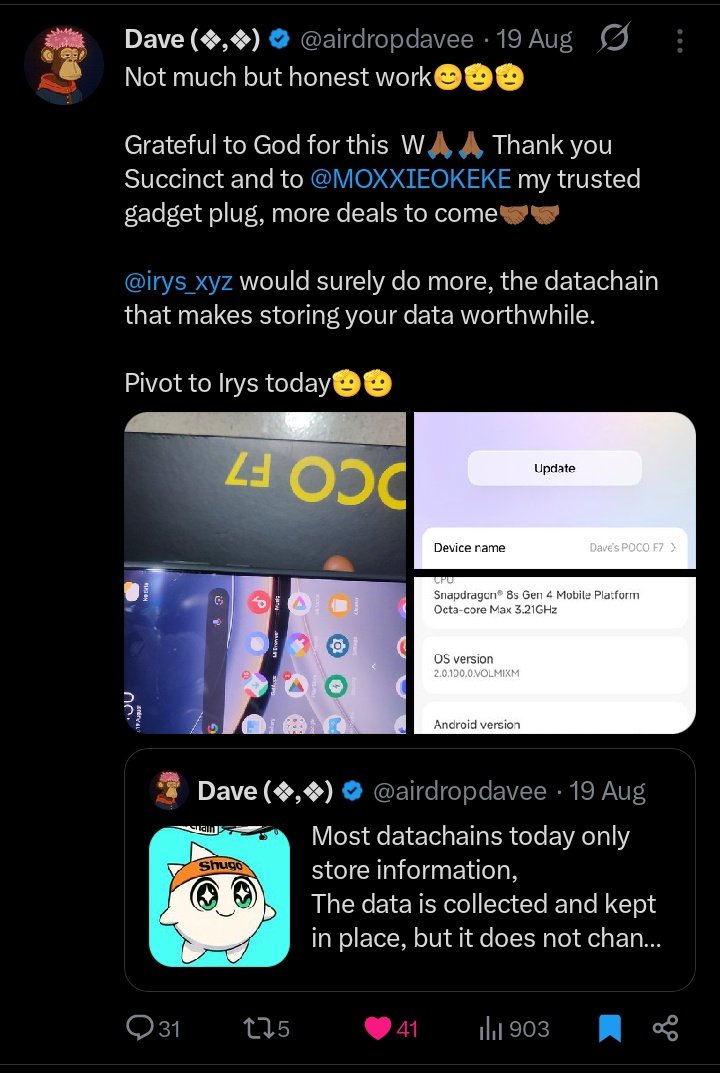This screenshot has width=720, height=1073.
Task: Open the Snapdragon CPU specs screenshot
Action: click(x=555, y=655)
